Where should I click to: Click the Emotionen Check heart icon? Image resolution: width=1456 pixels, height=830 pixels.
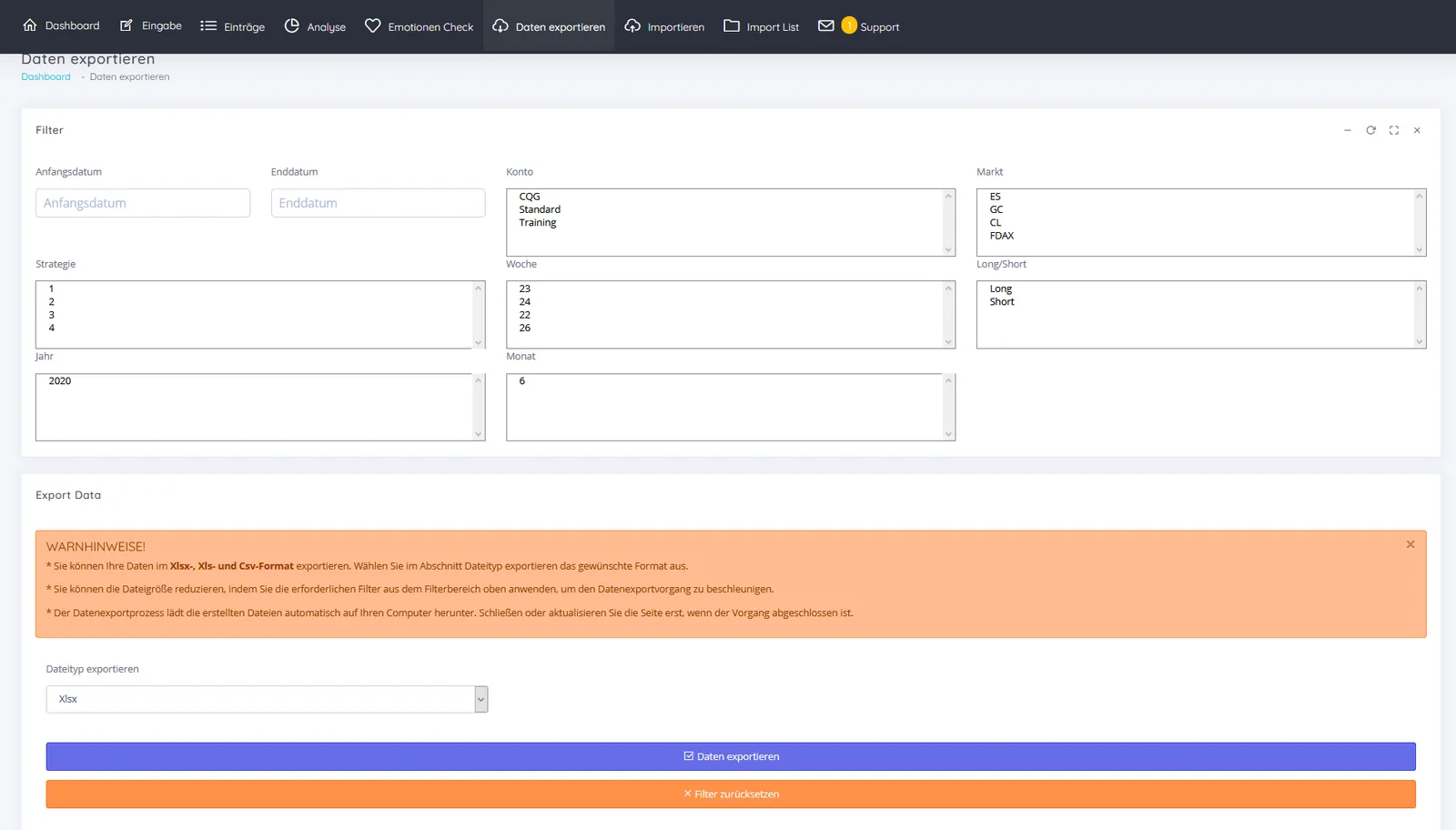(373, 25)
